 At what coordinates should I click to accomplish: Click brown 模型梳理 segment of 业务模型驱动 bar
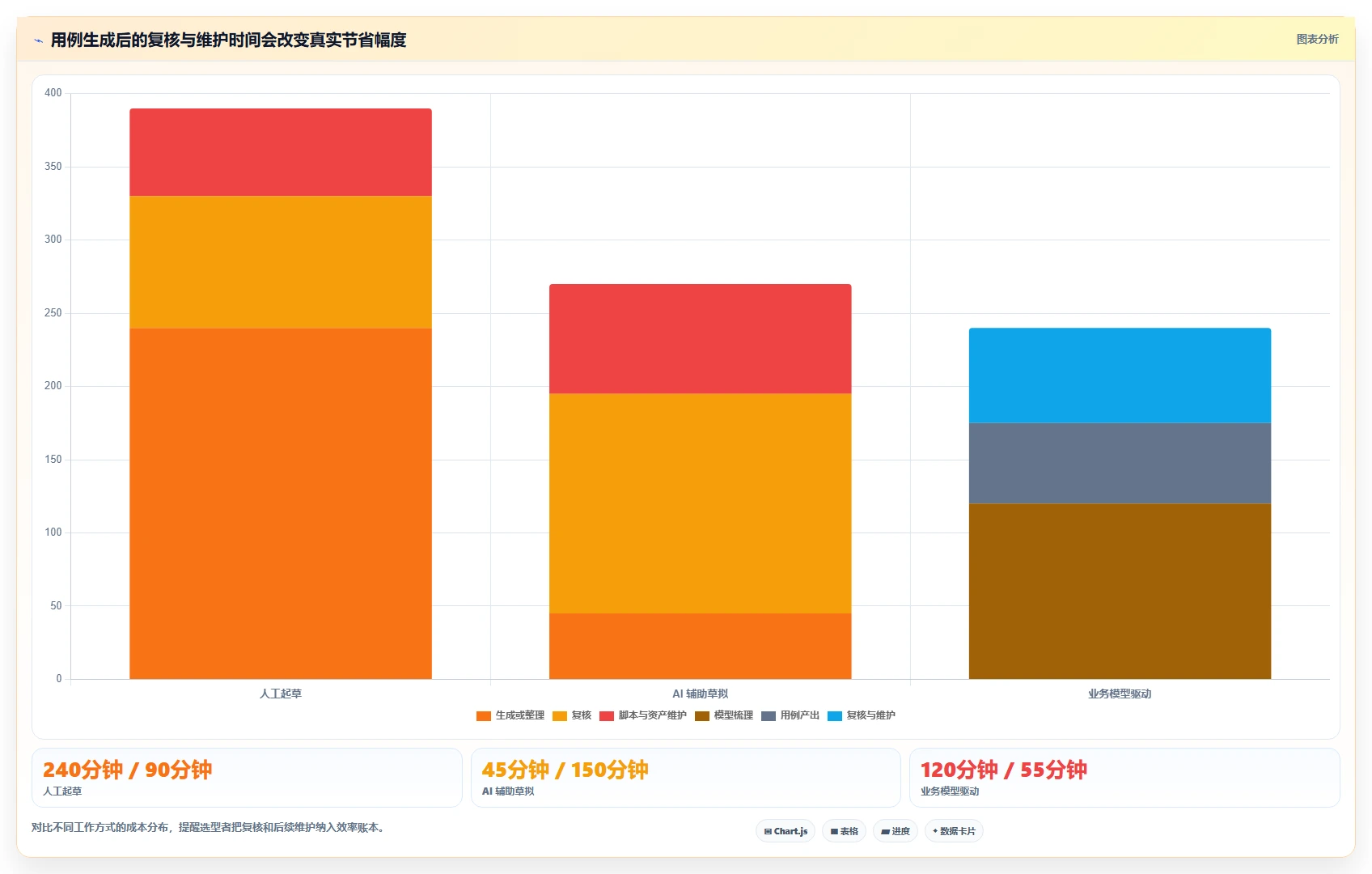click(1120, 592)
